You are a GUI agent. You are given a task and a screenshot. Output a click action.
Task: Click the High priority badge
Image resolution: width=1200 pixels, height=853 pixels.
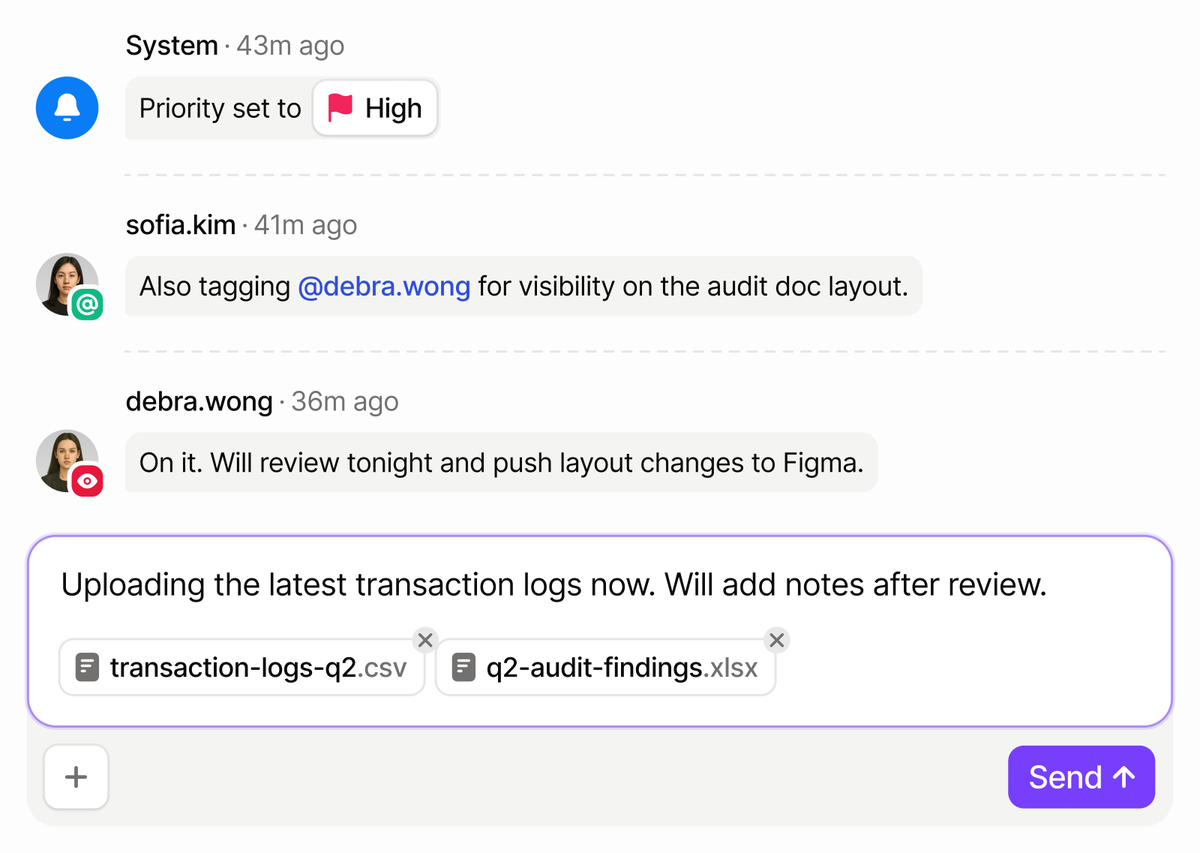point(375,108)
